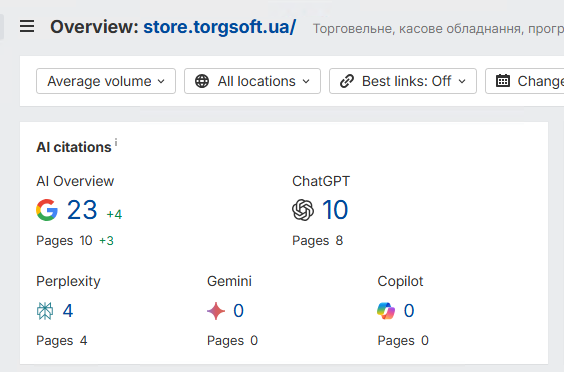Open Perplexity citations count 4
This screenshot has width=564, height=372.
pos(68,311)
